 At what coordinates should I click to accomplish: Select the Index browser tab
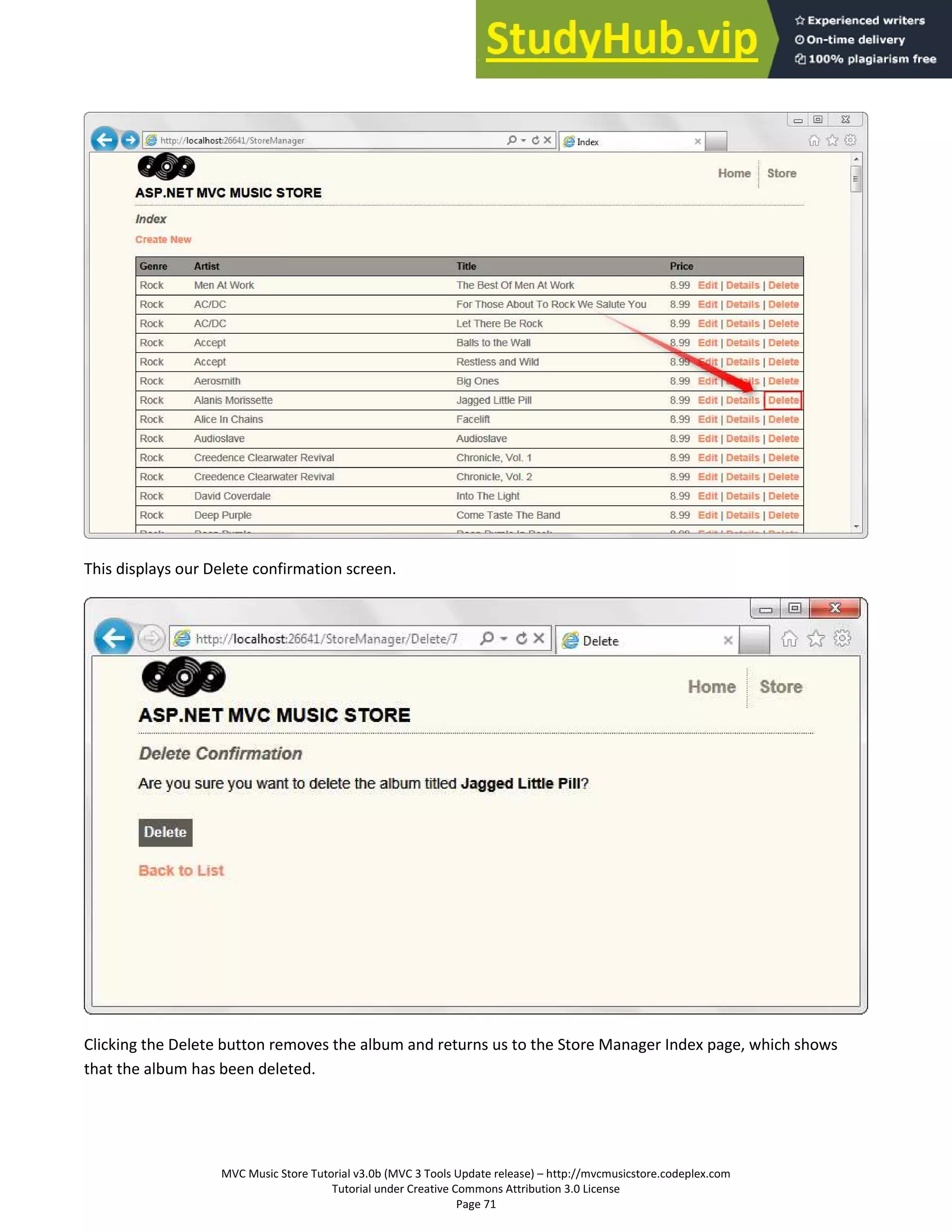(x=632, y=142)
